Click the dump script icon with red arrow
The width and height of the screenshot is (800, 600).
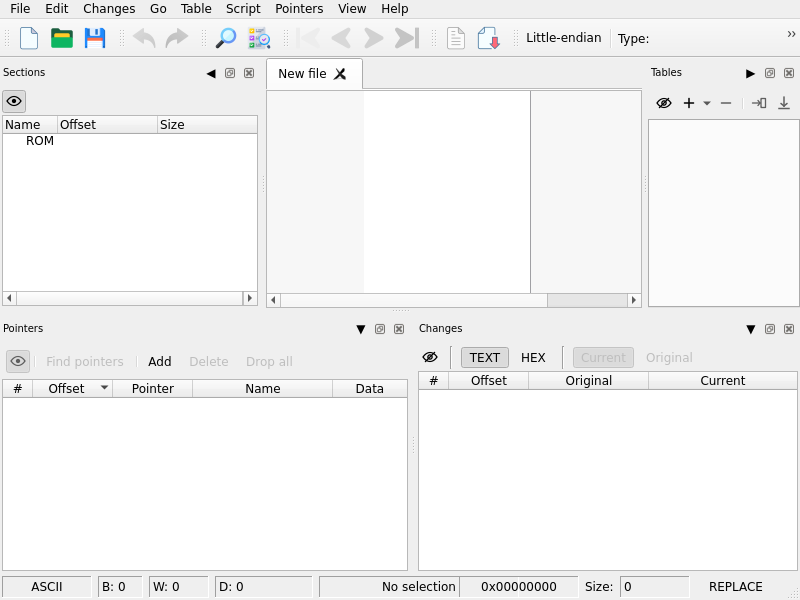488,38
